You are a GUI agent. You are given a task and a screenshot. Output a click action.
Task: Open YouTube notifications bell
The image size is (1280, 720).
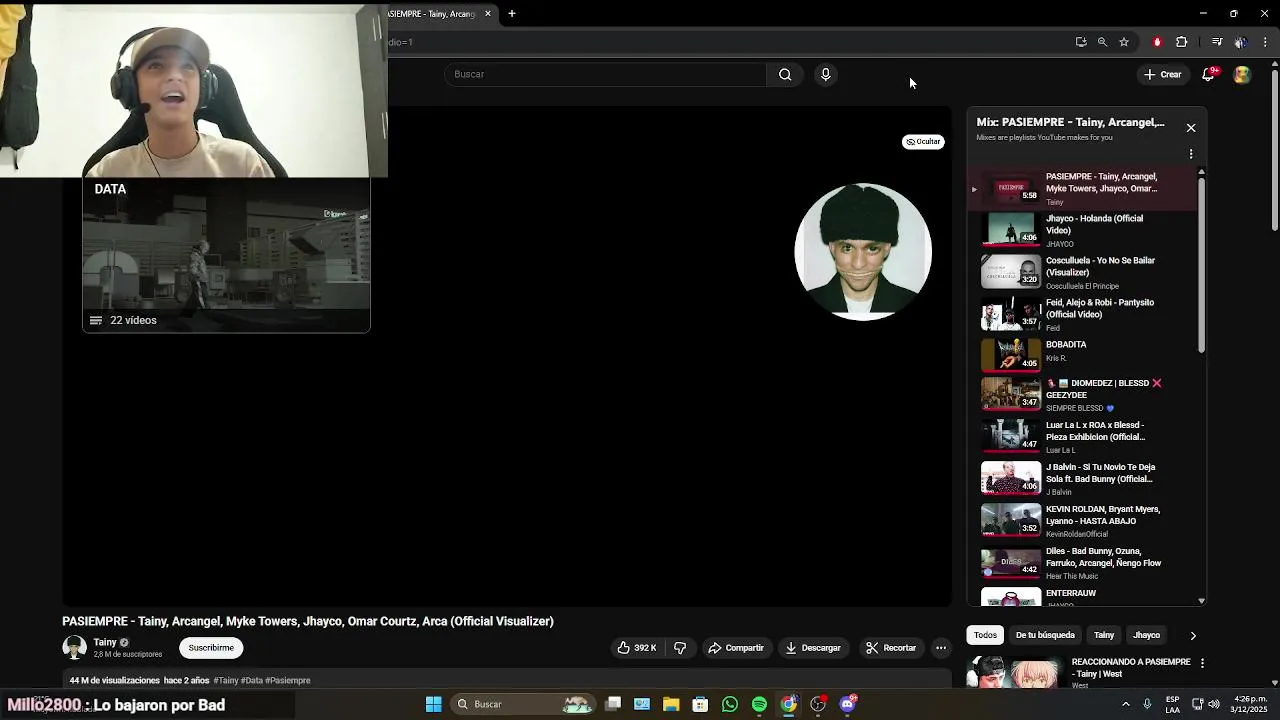point(1208,74)
